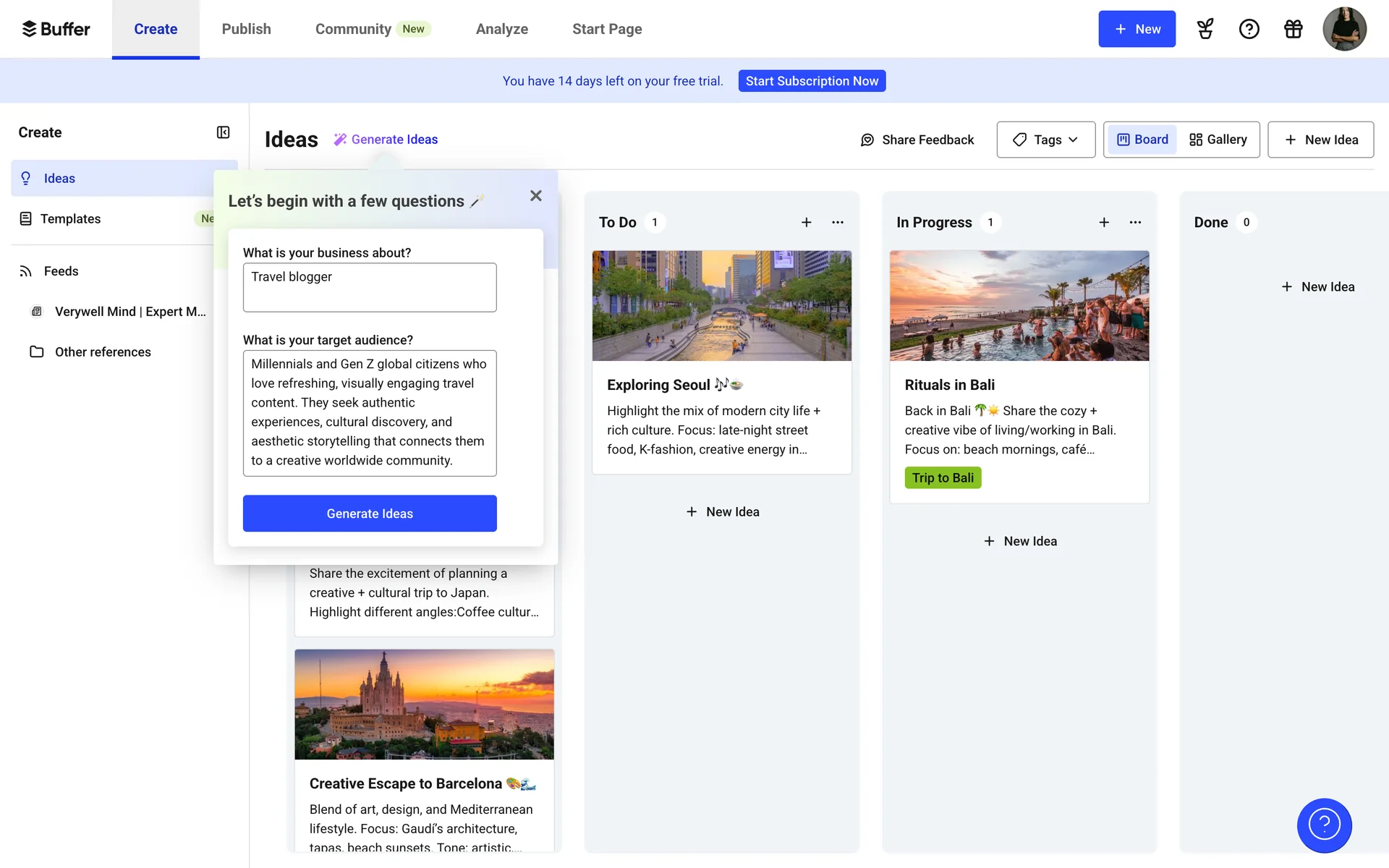The width and height of the screenshot is (1389, 868).
Task: Expand the Tags dropdown
Action: 1045,140
